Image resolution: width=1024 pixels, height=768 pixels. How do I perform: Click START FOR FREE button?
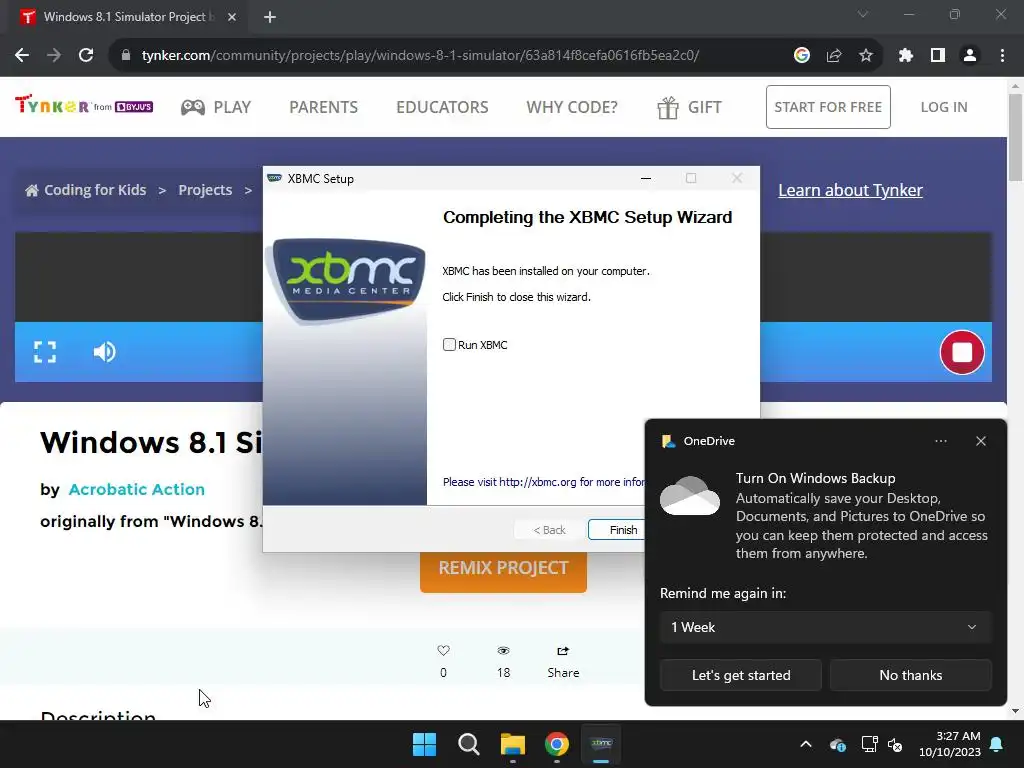pyautogui.click(x=828, y=107)
